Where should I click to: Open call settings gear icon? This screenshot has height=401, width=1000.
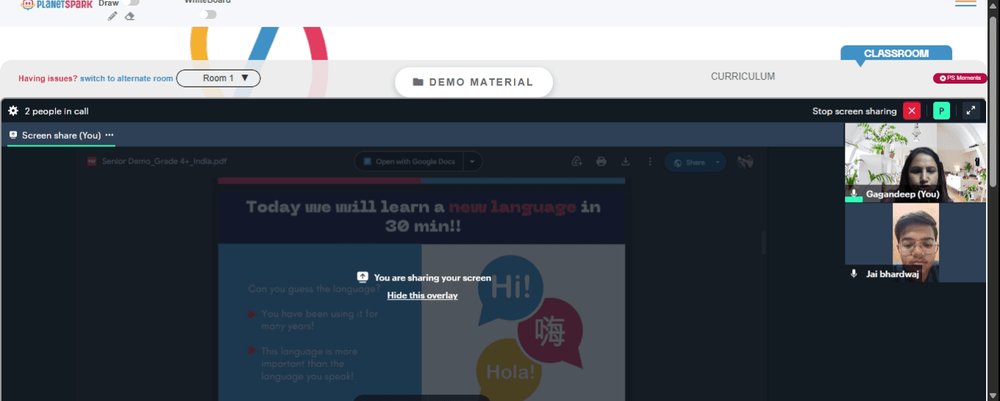coord(13,111)
